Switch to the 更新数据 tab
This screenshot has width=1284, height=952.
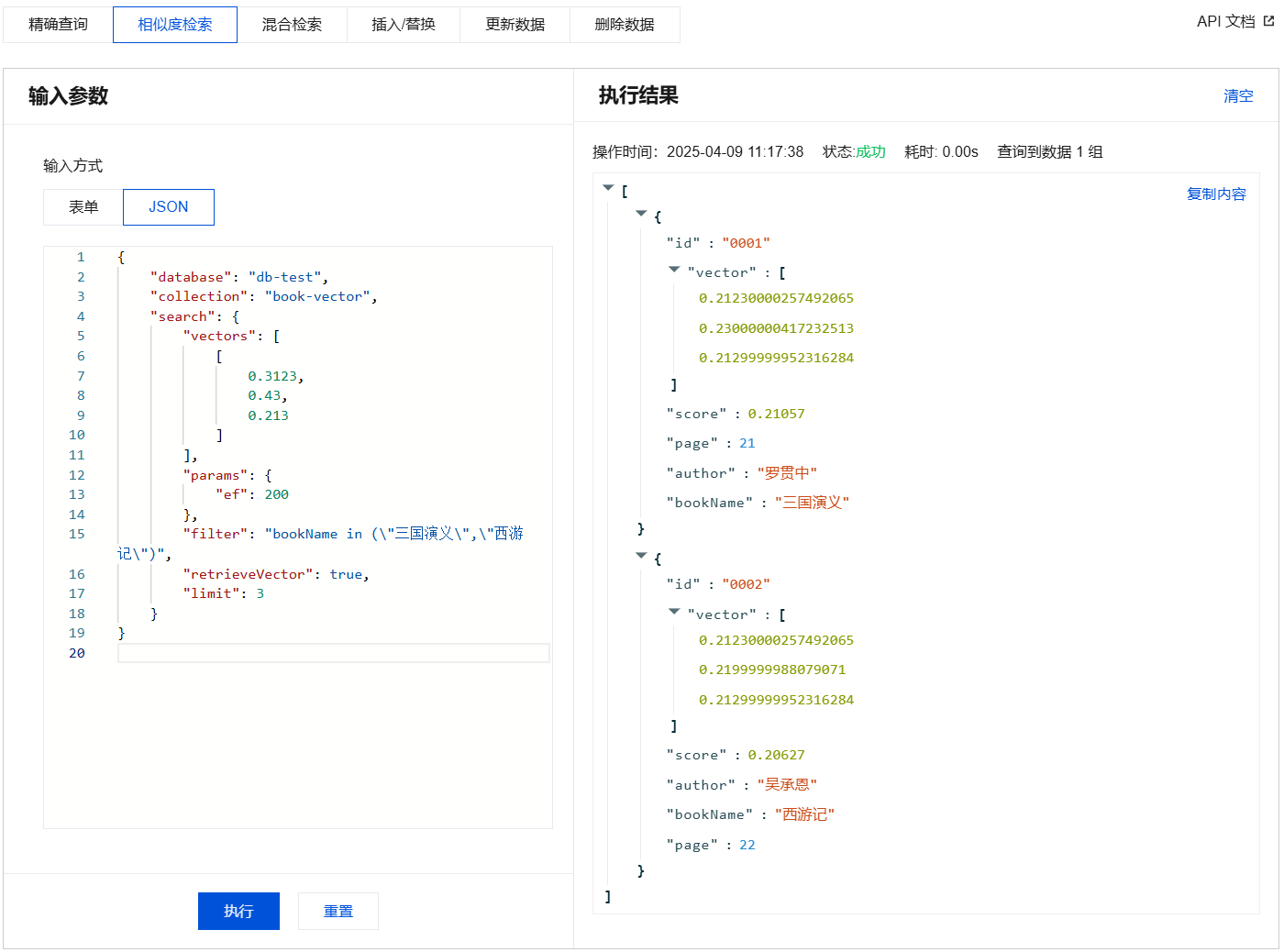515,25
